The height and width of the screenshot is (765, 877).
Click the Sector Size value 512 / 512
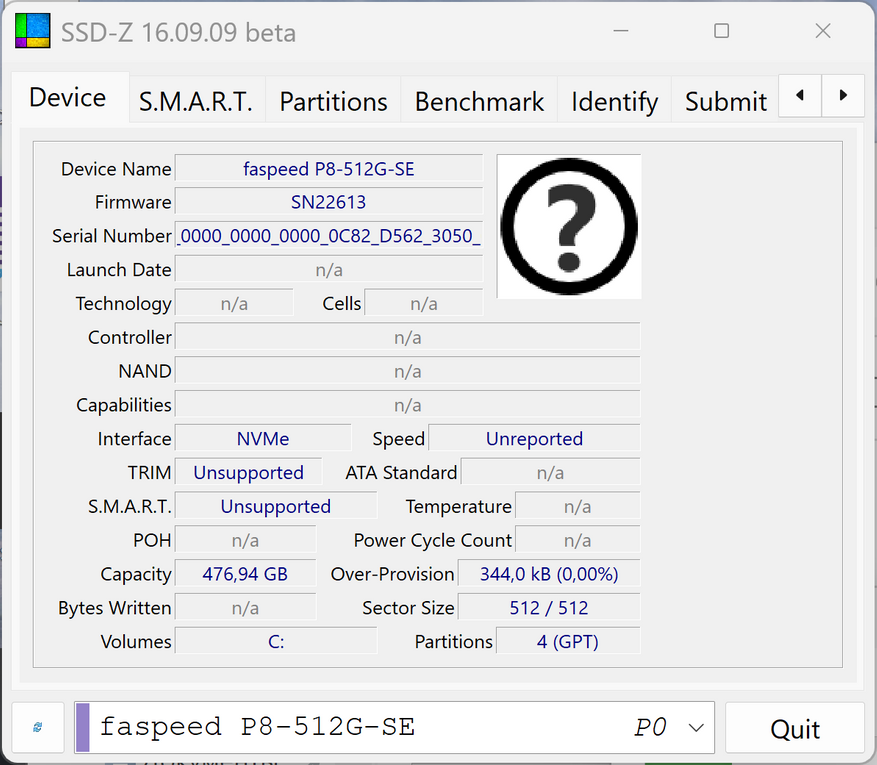tap(549, 608)
